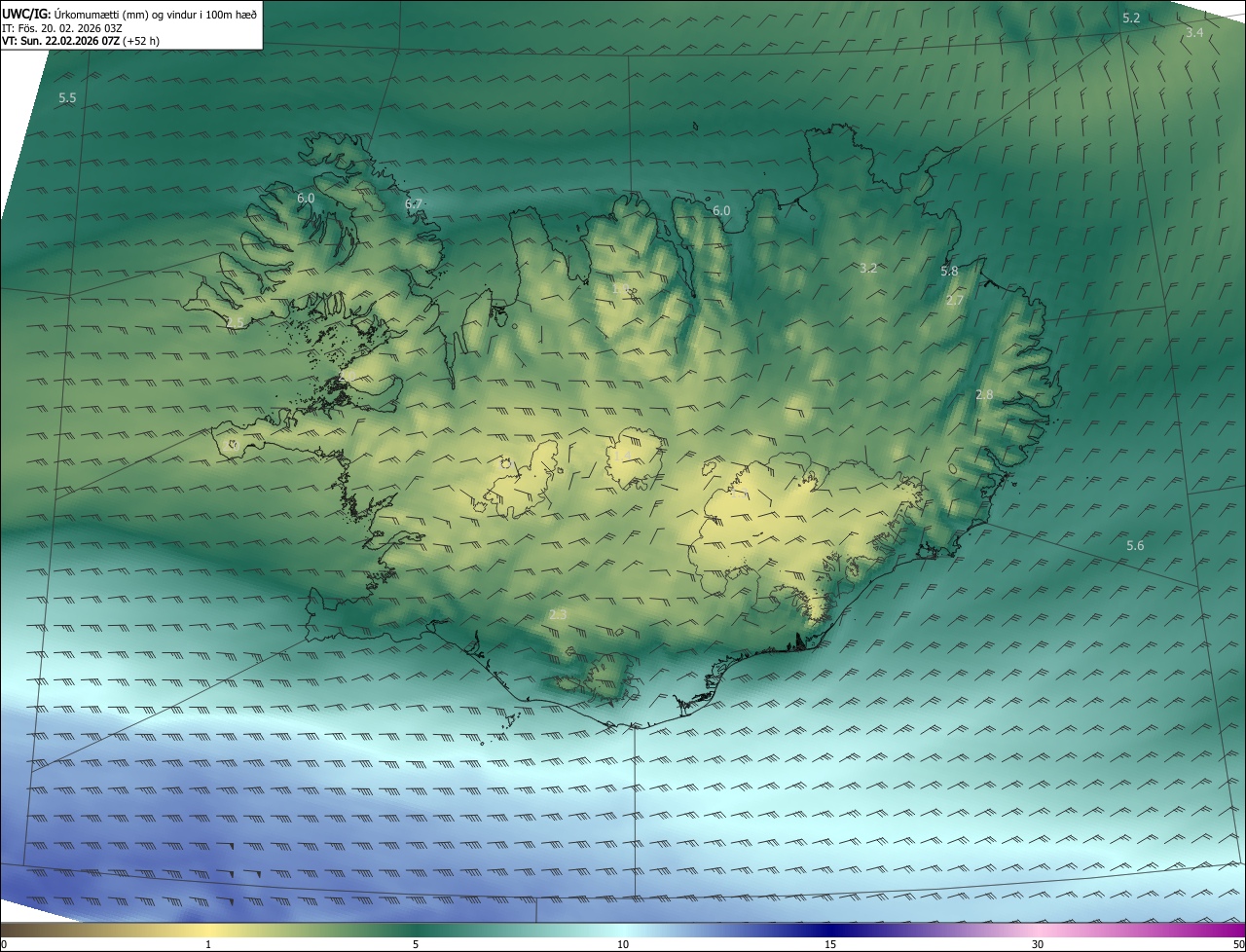Click the colorbar label "1"
This screenshot has width=1246, height=952.
(208, 944)
